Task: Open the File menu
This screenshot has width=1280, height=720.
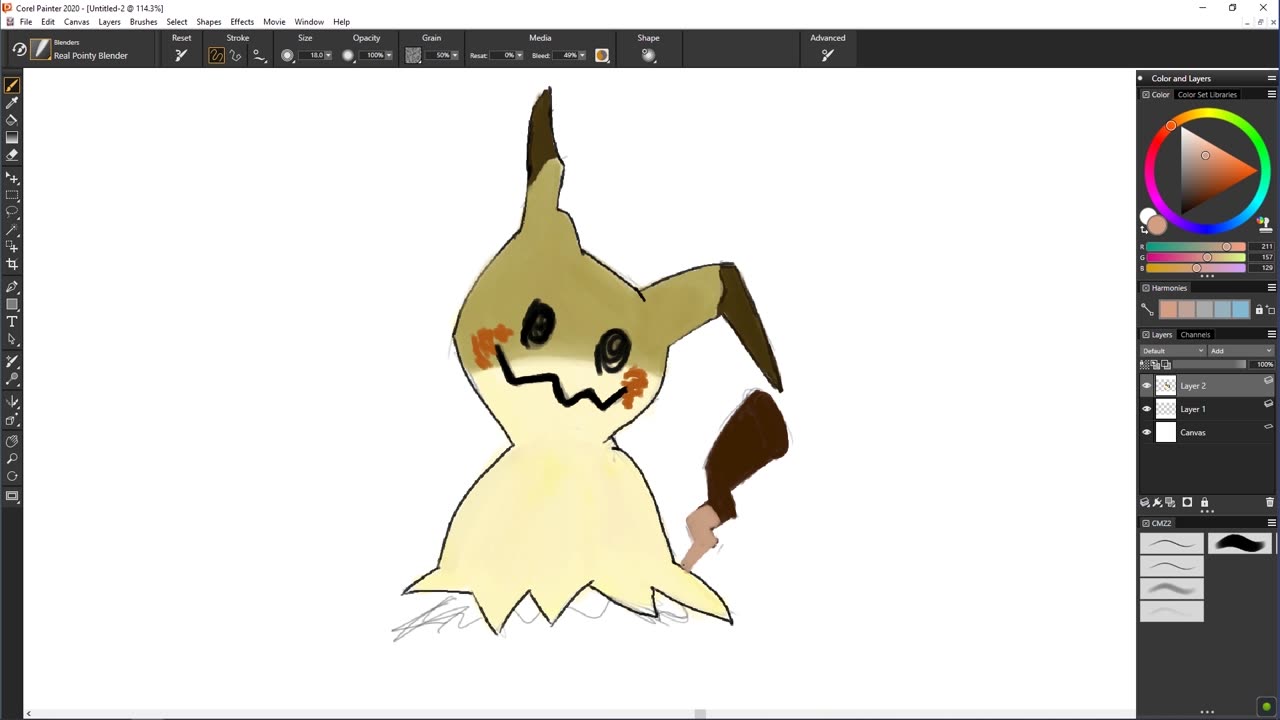Action: [x=26, y=21]
